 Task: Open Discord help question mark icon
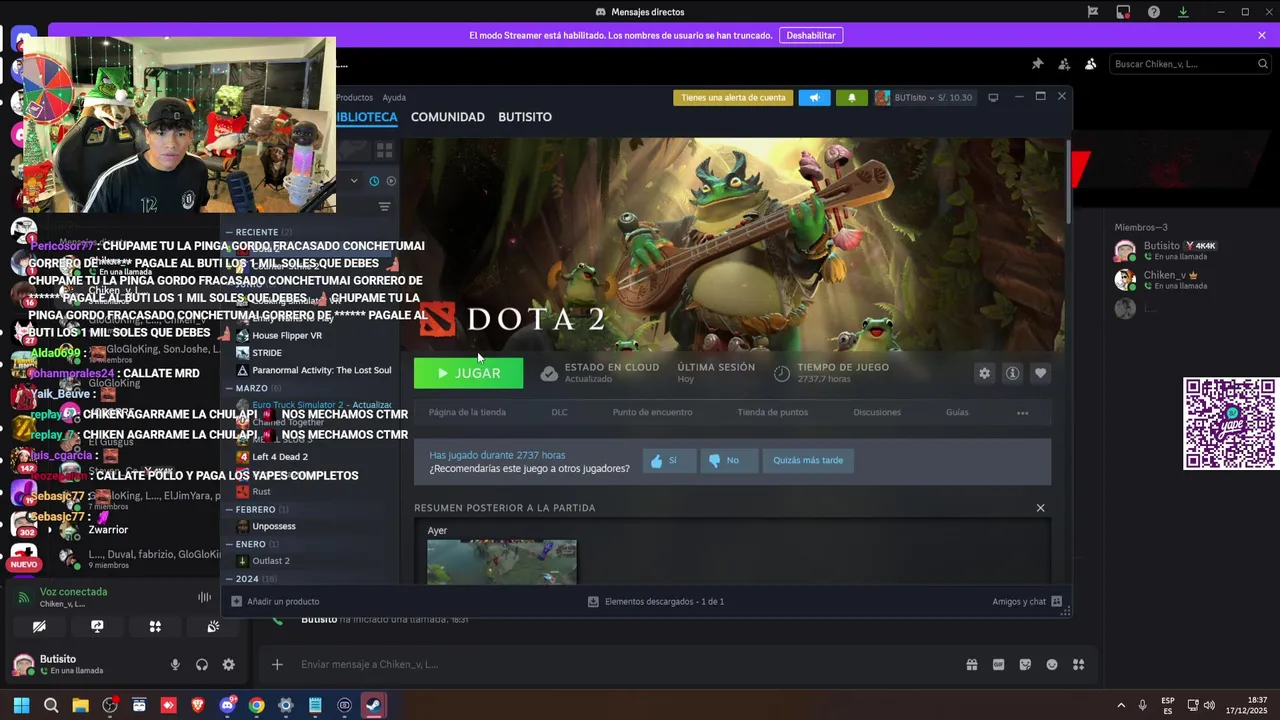[x=1154, y=12]
